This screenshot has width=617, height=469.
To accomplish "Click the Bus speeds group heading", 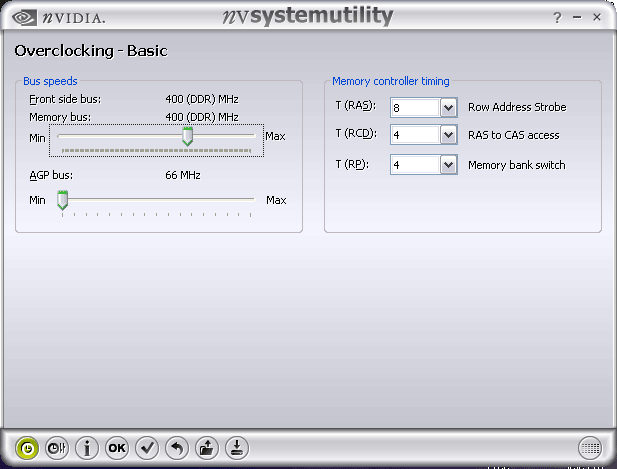I will coord(50,81).
